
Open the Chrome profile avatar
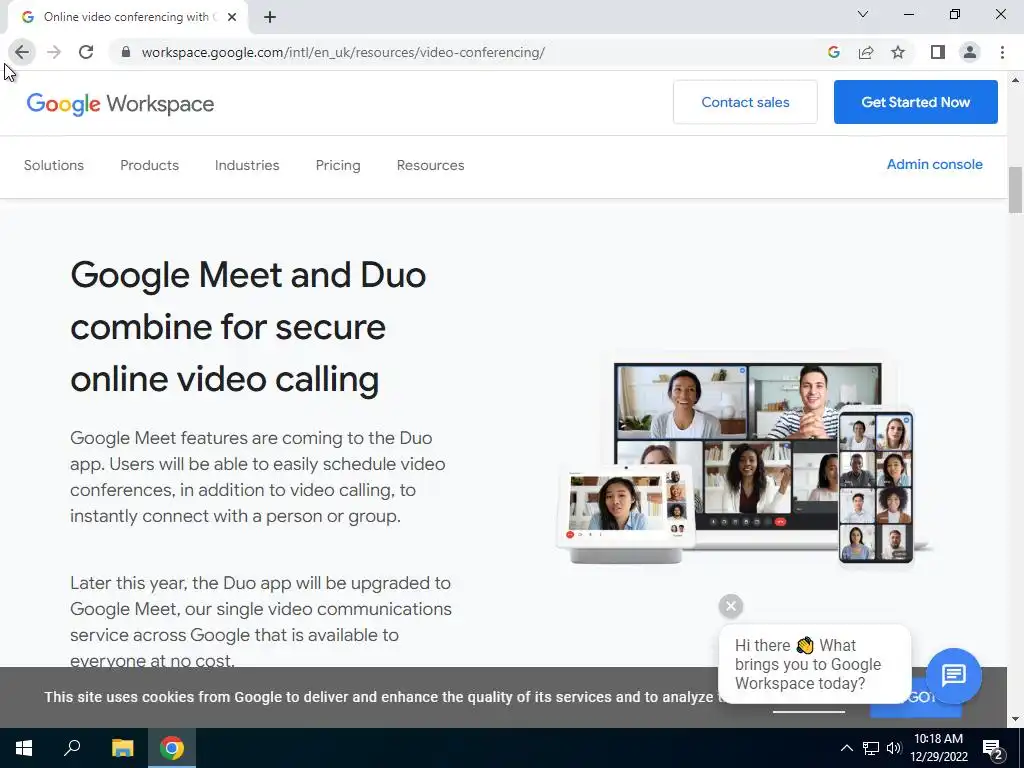click(970, 52)
